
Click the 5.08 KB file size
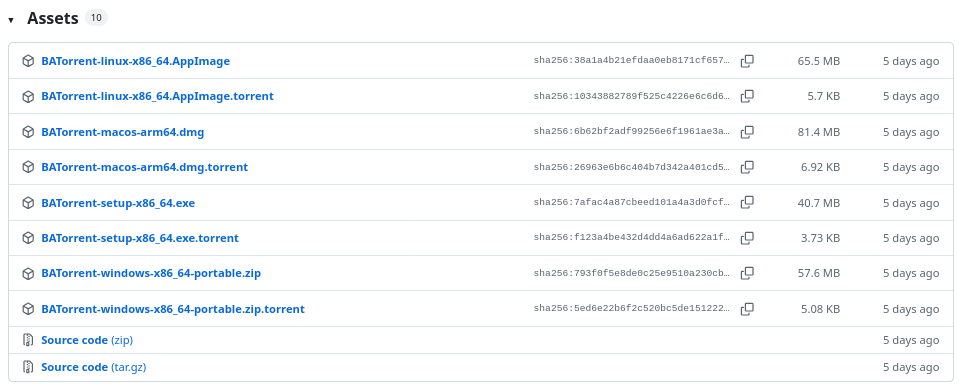click(x=820, y=309)
